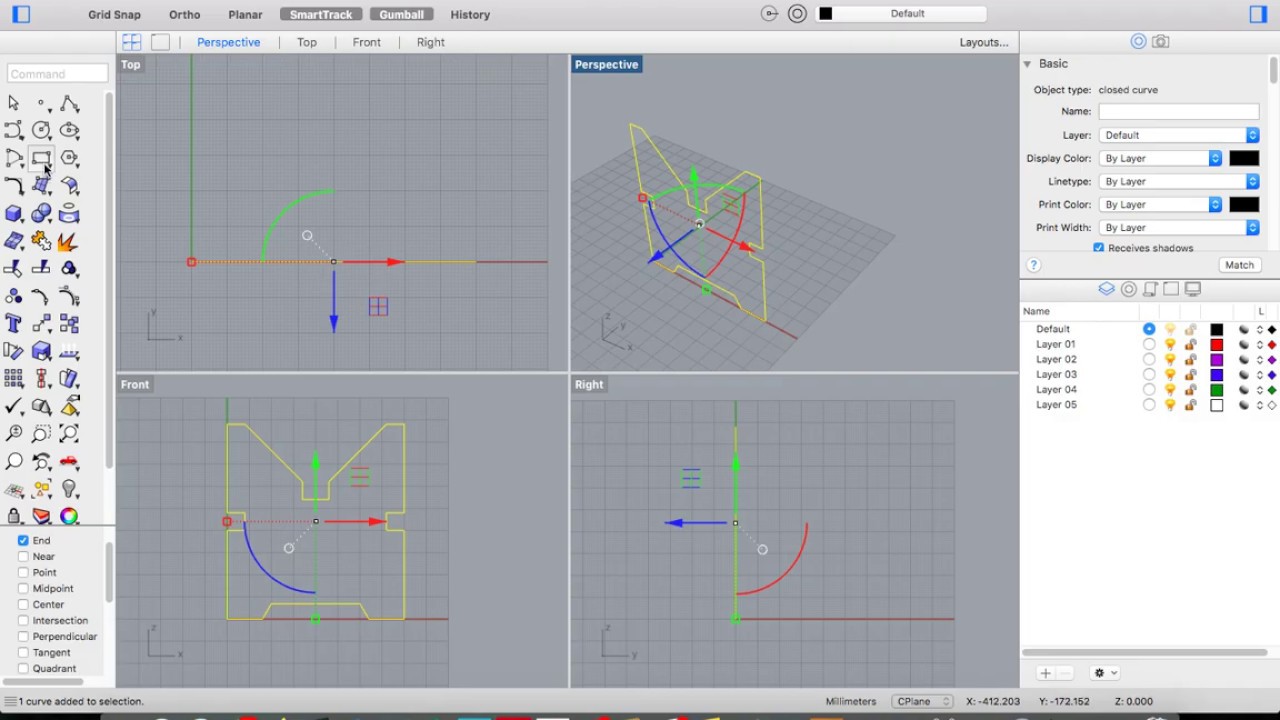Viewport: 1280px width, 720px height.
Task: Open the Boolean union spheres tool
Action: pyautogui.click(x=41, y=213)
